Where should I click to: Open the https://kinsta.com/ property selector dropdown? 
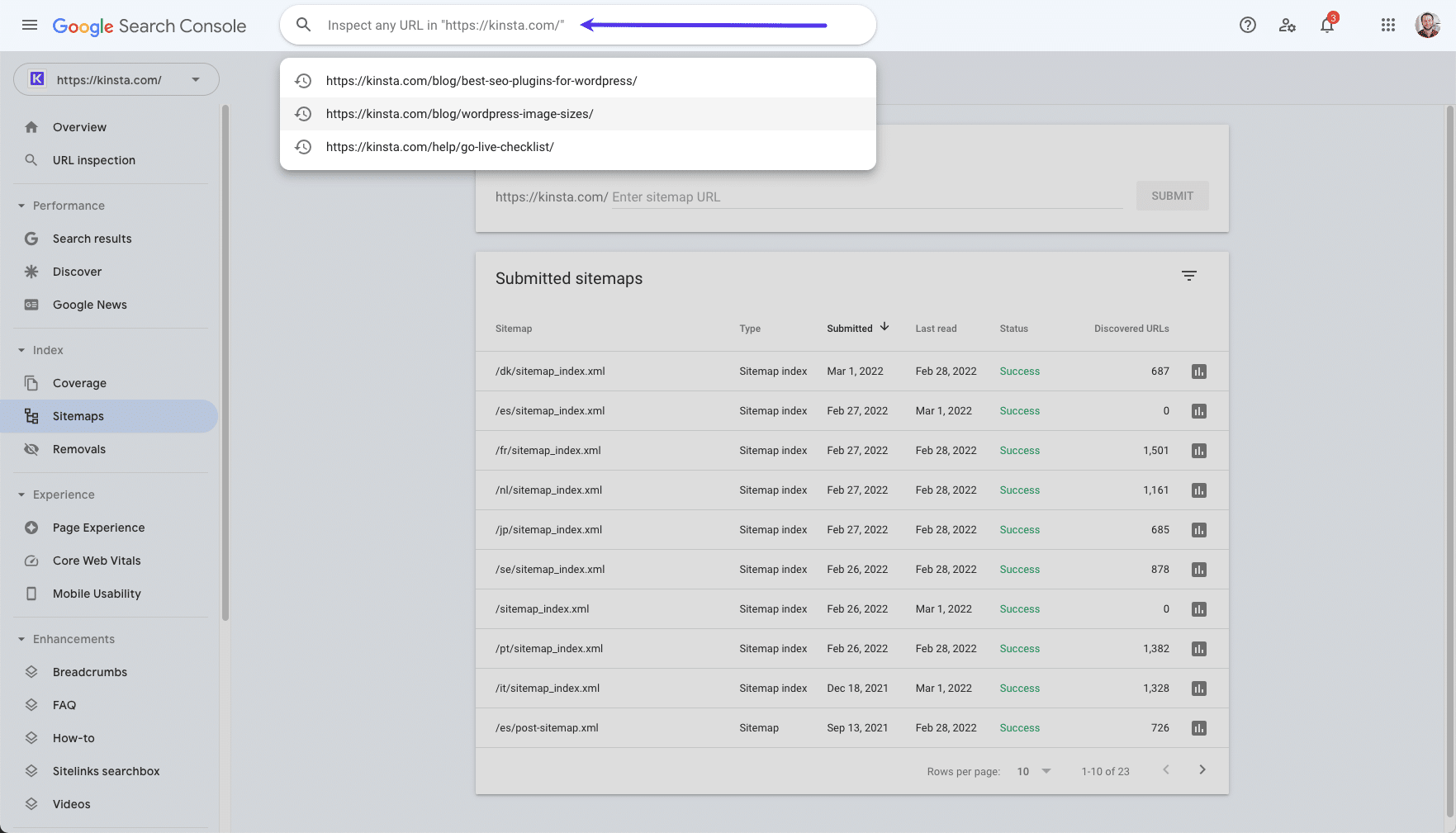[x=116, y=80]
